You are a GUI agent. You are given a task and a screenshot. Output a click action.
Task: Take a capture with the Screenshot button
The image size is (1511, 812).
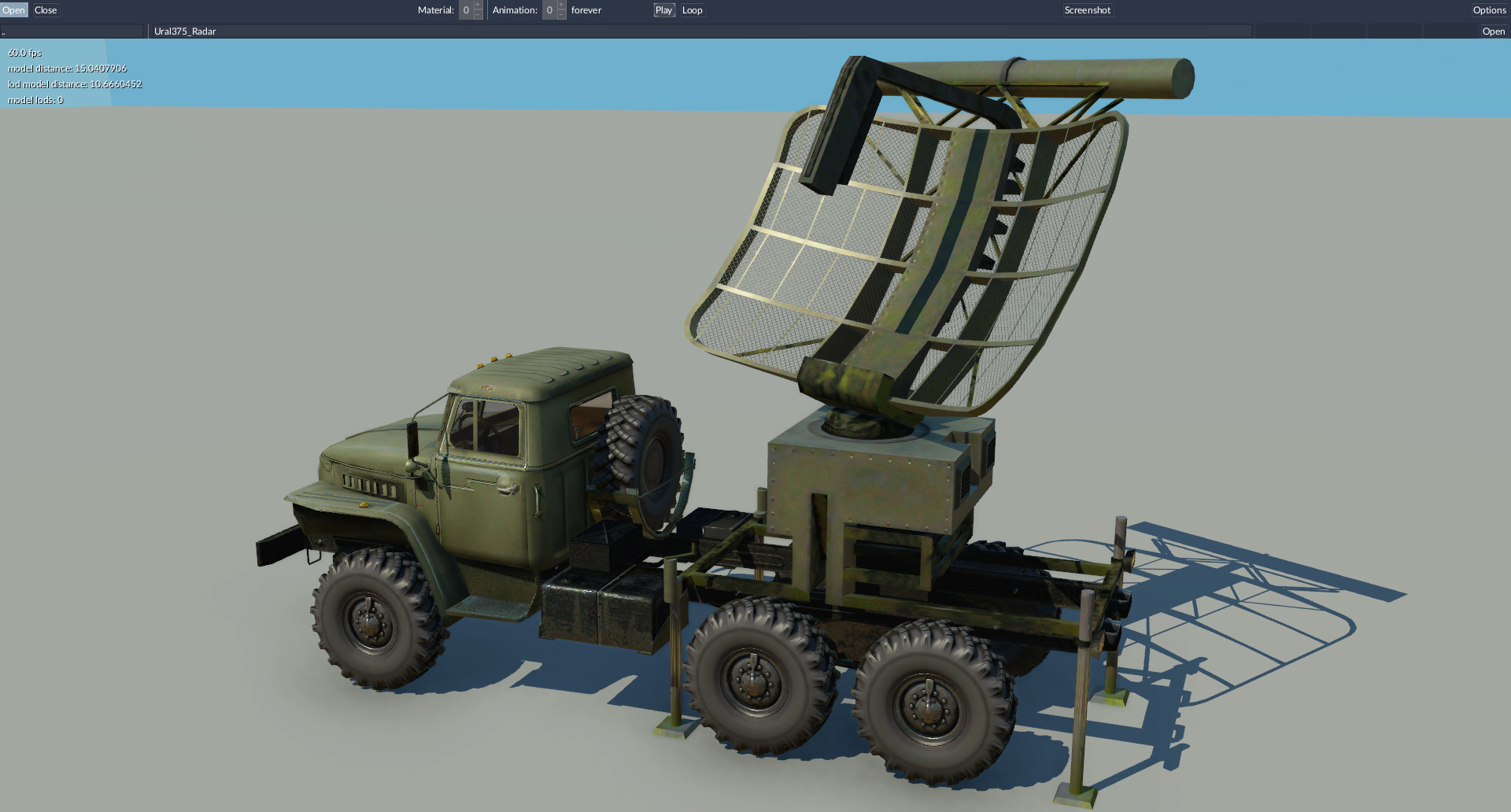[1088, 10]
